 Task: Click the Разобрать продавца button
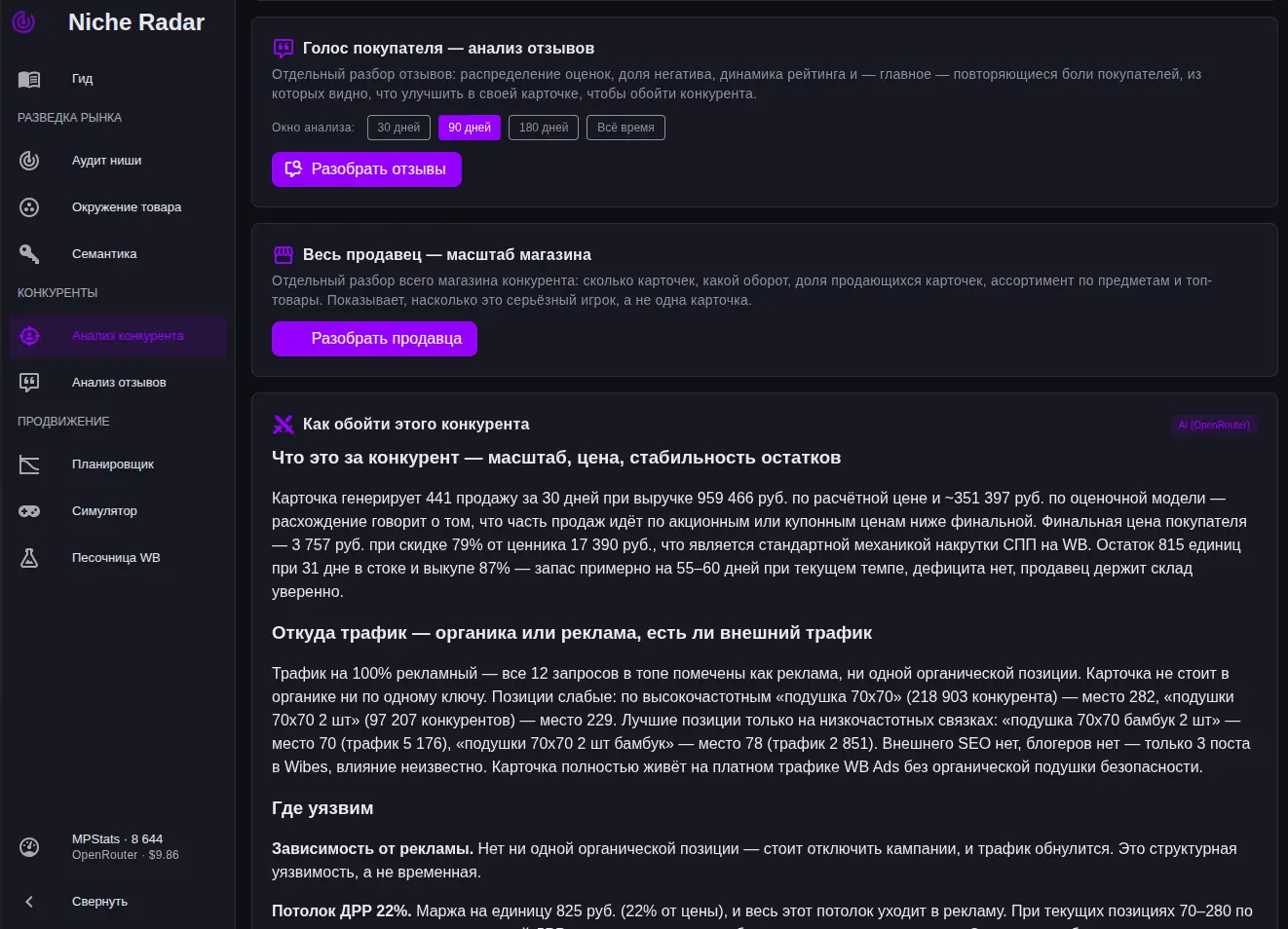(x=374, y=339)
